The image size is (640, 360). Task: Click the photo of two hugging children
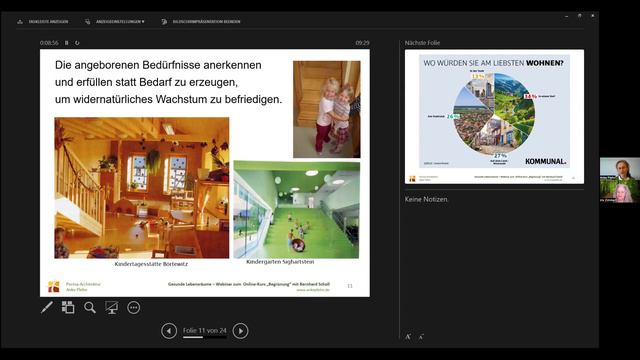[x=327, y=109]
